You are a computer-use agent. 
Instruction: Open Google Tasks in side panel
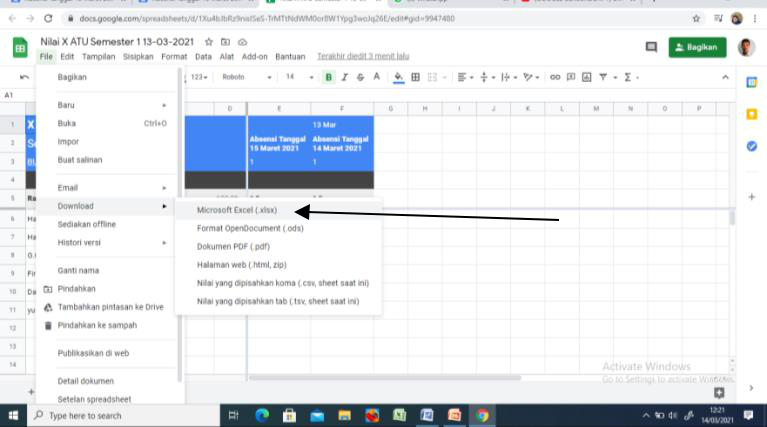(752, 146)
